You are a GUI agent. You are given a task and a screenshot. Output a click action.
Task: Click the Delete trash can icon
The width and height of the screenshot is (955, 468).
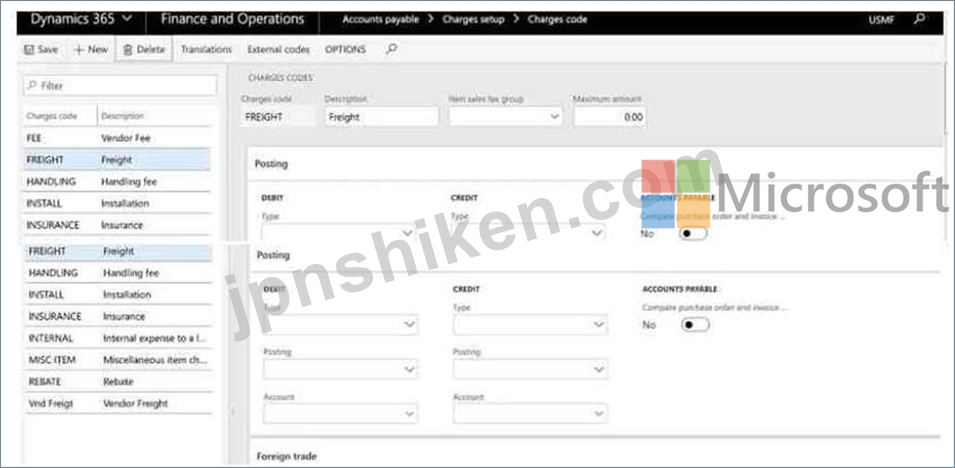128,50
